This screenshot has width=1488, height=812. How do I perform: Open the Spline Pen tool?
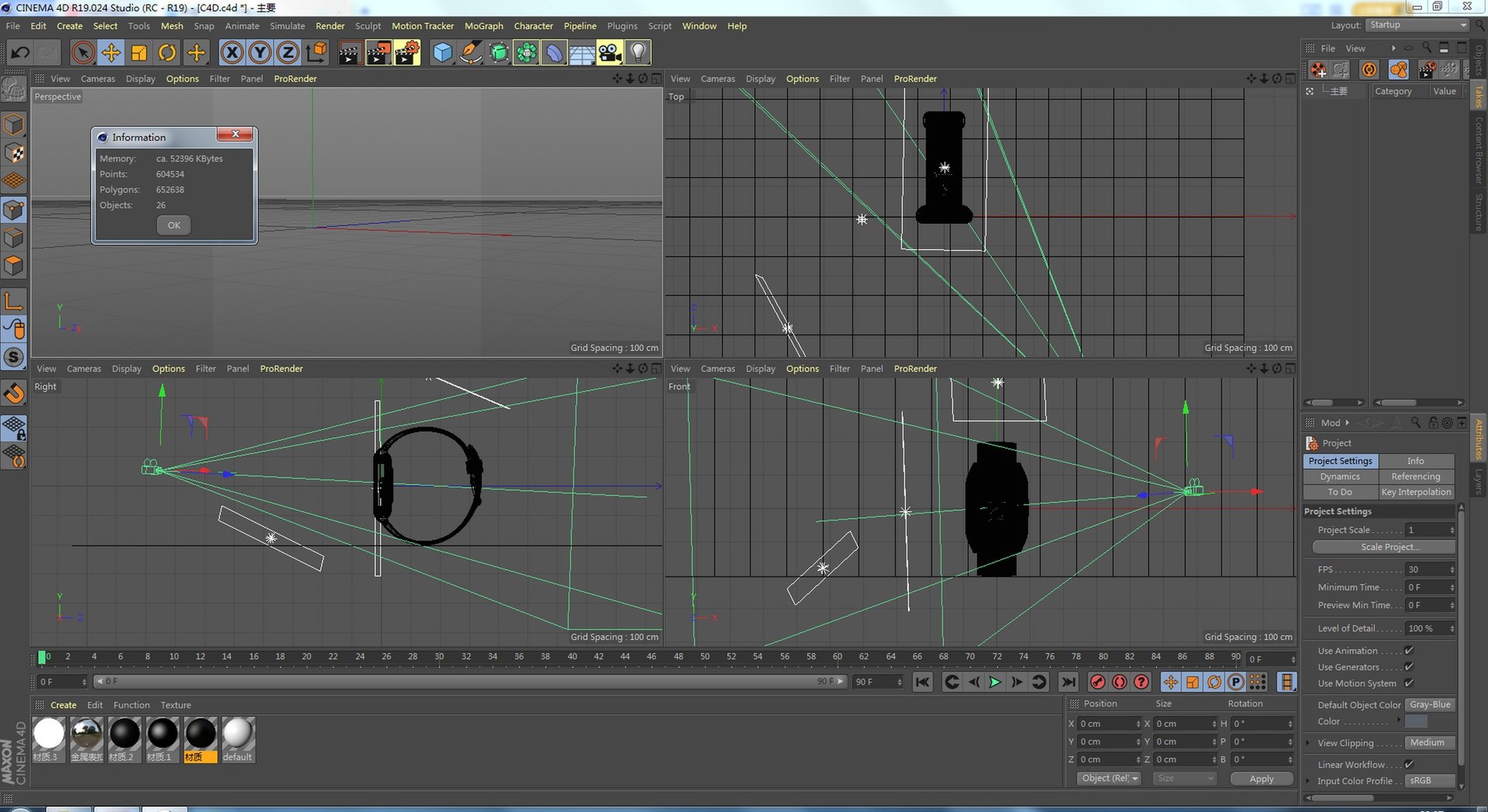coord(470,53)
